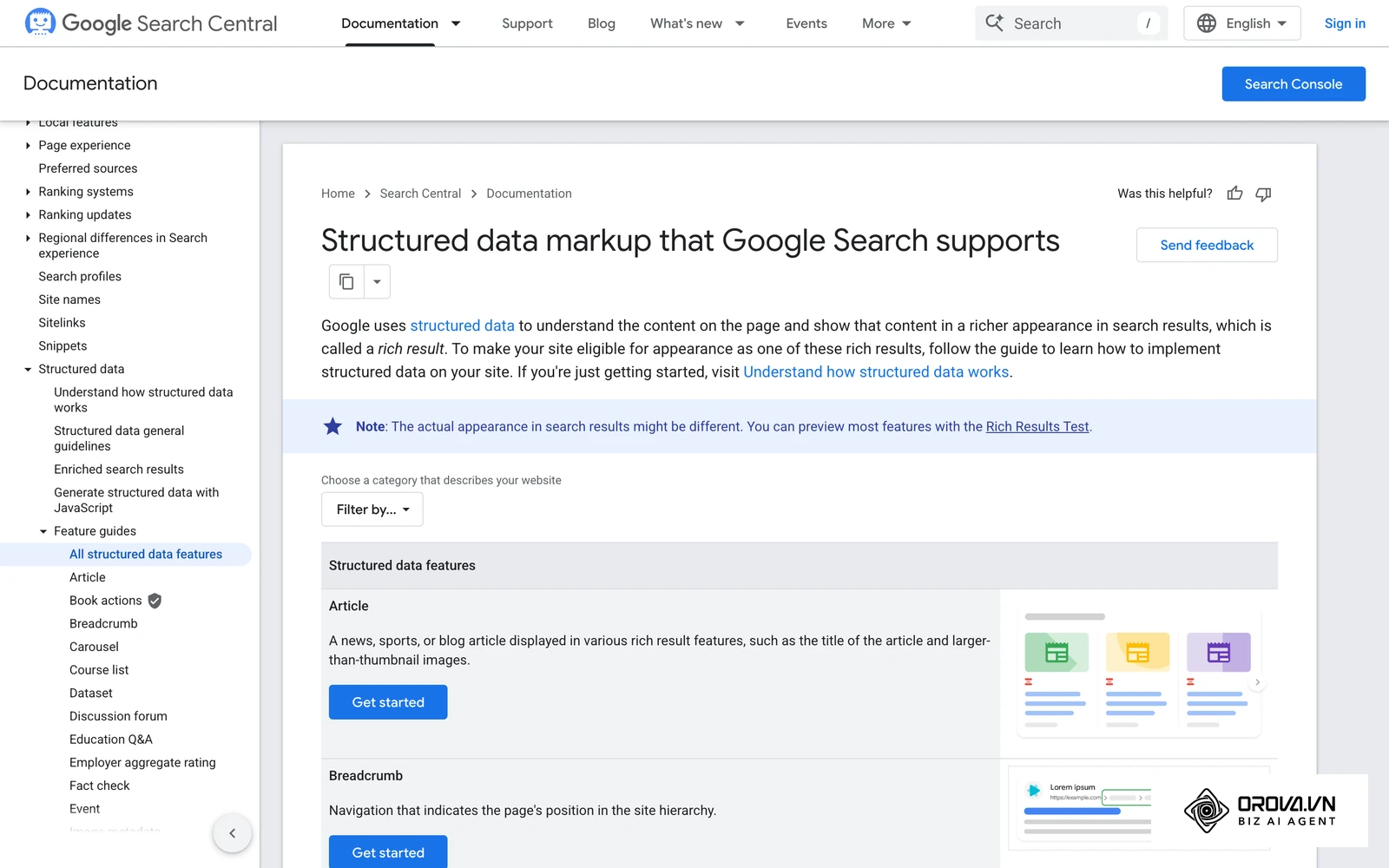Open Enriched search results in sidebar
The width and height of the screenshot is (1389, 868).
(x=119, y=470)
